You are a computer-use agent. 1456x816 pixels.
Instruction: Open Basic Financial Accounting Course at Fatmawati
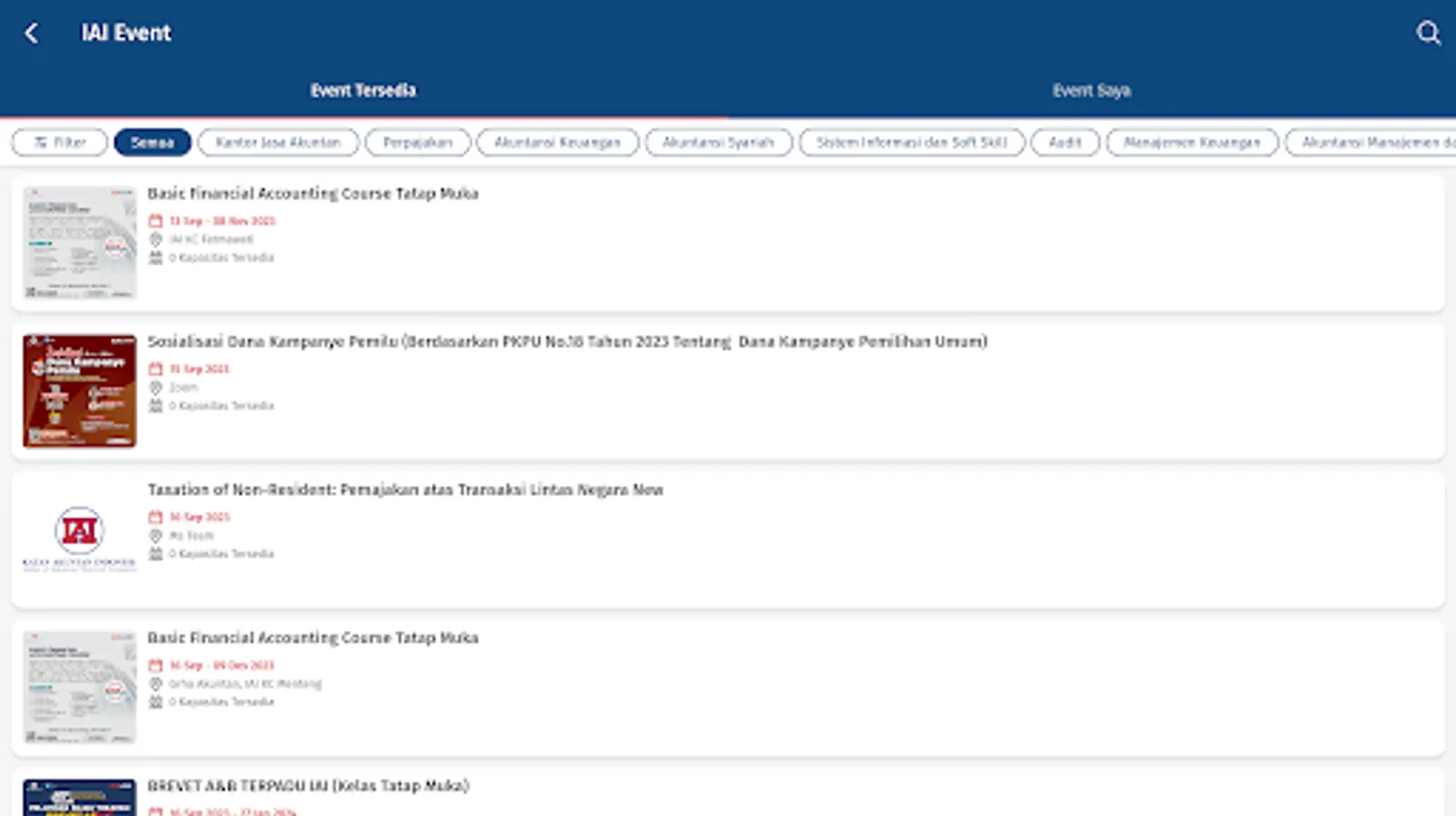(x=313, y=194)
